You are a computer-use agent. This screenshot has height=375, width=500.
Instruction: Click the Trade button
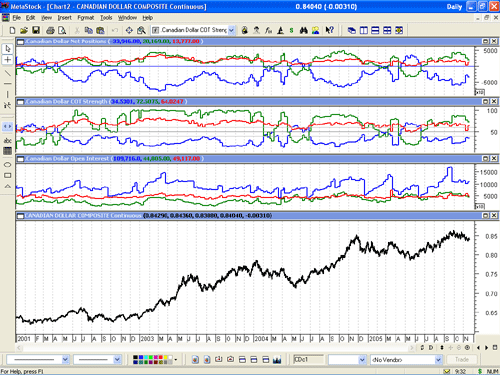tap(462, 359)
